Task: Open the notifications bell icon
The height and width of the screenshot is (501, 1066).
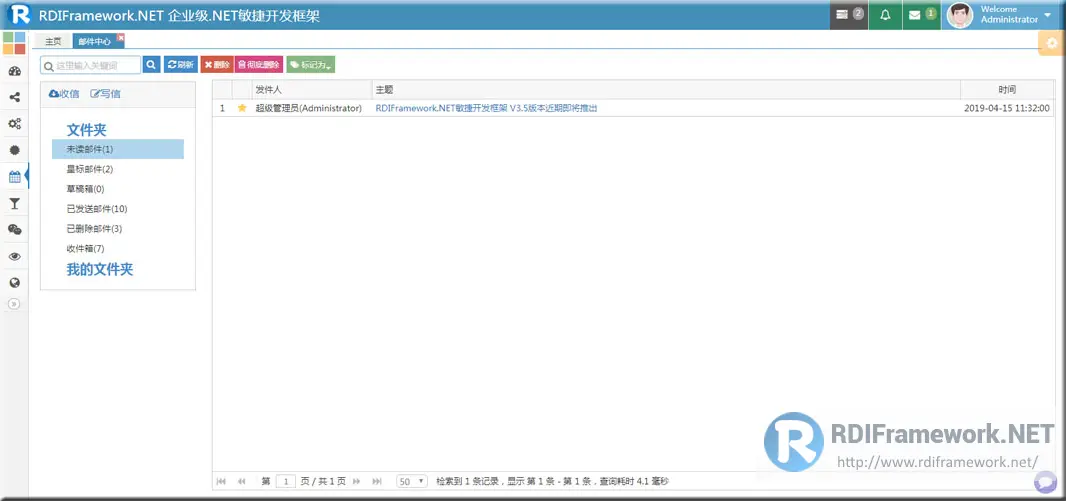Action: tap(885, 14)
